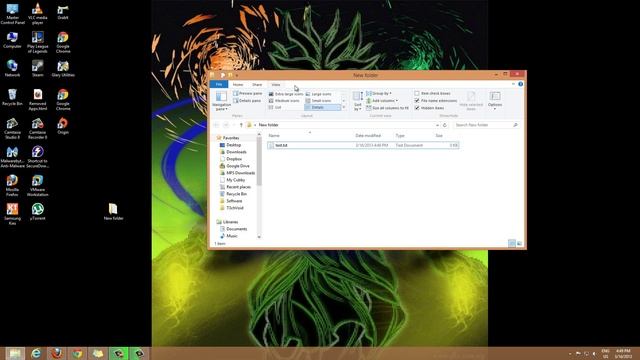This screenshot has height=360, width=640.
Task: Open the File tab
Action: point(219,84)
